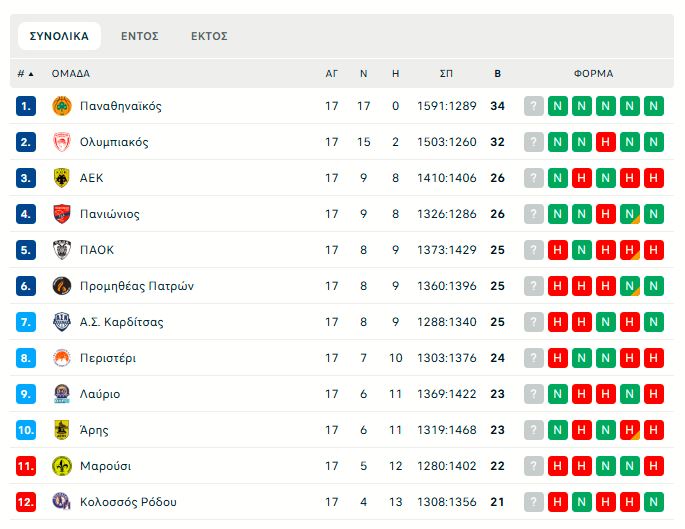Click the Προμηθέας Πατρών team logo
This screenshot has height=529, width=685.
61,286
